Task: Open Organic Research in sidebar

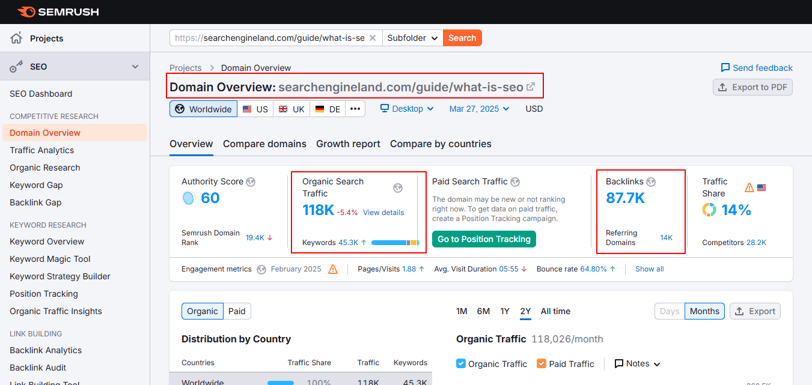Action: (x=45, y=168)
